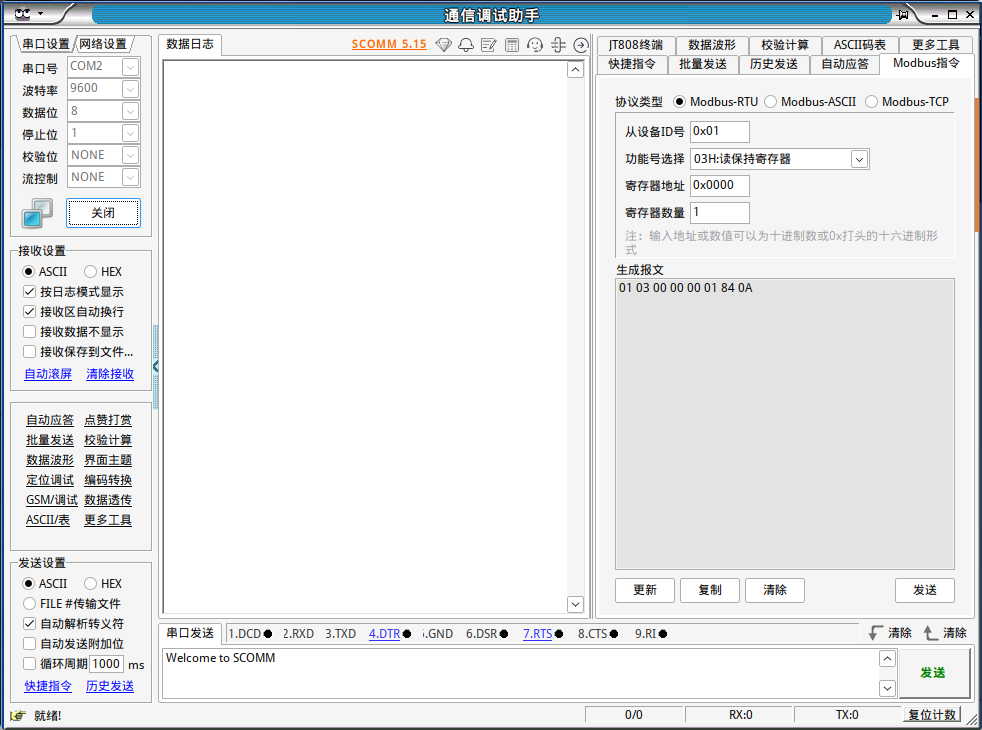Screen dimensions: 982x730
Task: Select Modbus-ASCII protocol type
Action: pyautogui.click(x=810, y=101)
